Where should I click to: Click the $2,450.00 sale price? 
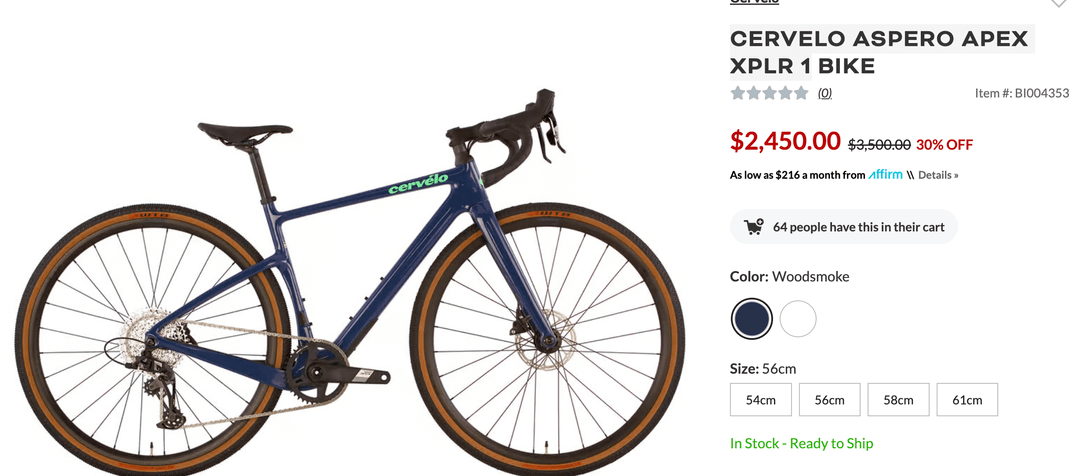point(785,141)
